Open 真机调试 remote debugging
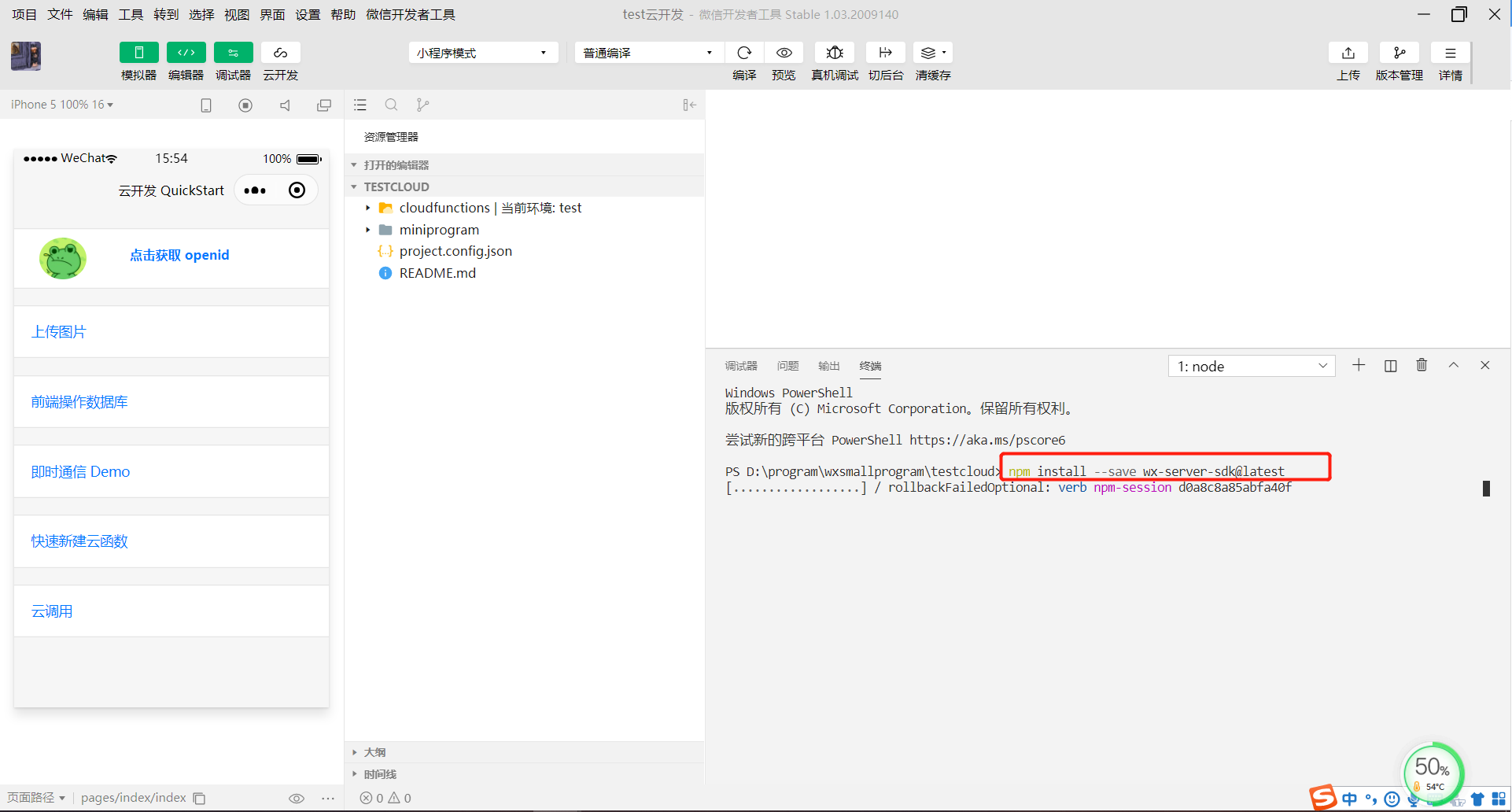 pyautogui.click(x=834, y=52)
